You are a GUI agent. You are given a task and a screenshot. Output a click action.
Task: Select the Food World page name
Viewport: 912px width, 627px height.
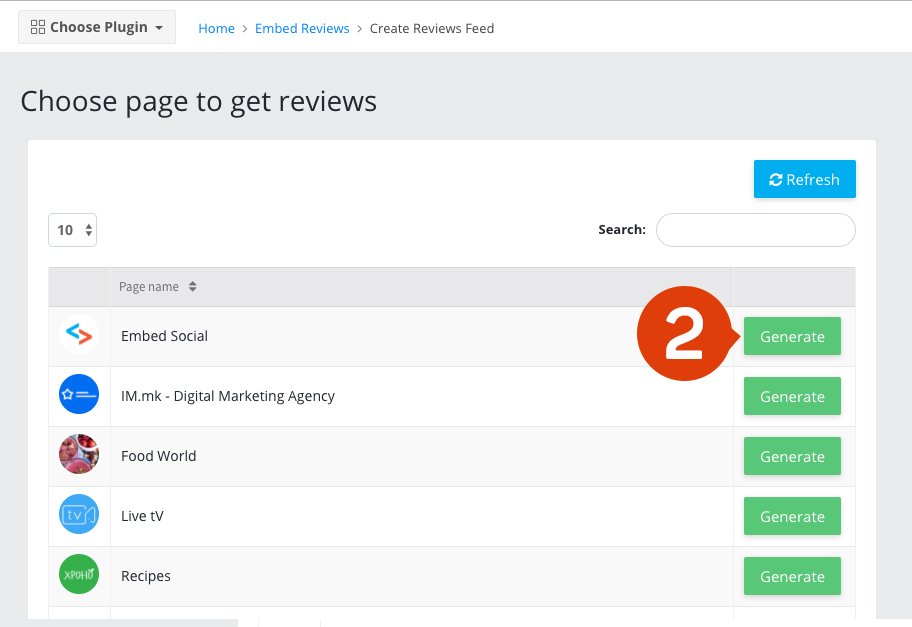pos(158,456)
